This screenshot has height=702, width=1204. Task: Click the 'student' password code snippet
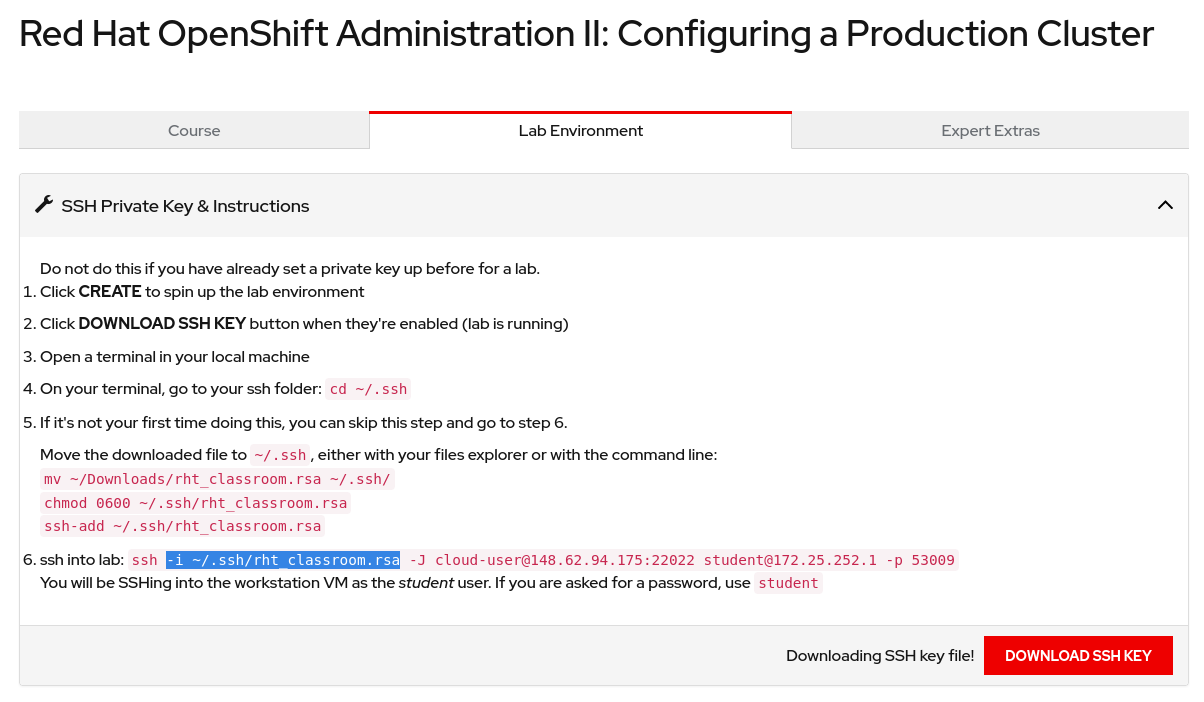click(788, 583)
